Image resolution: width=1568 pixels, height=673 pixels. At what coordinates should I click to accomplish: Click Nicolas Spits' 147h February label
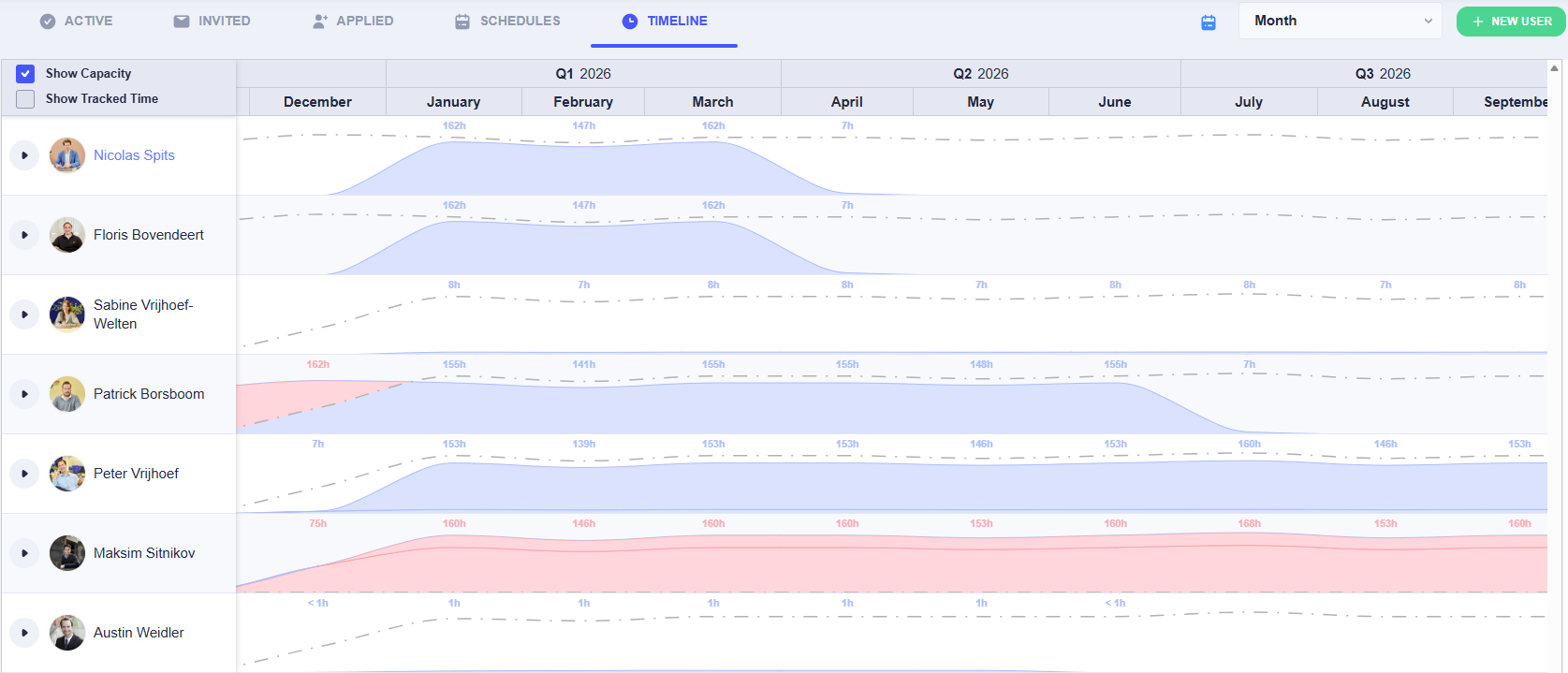coord(584,125)
